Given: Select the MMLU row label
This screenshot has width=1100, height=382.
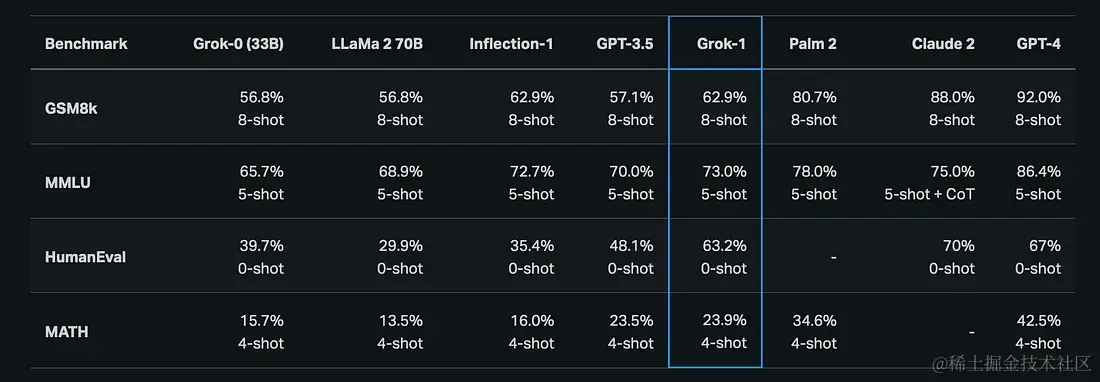Looking at the screenshot, I should [67, 182].
